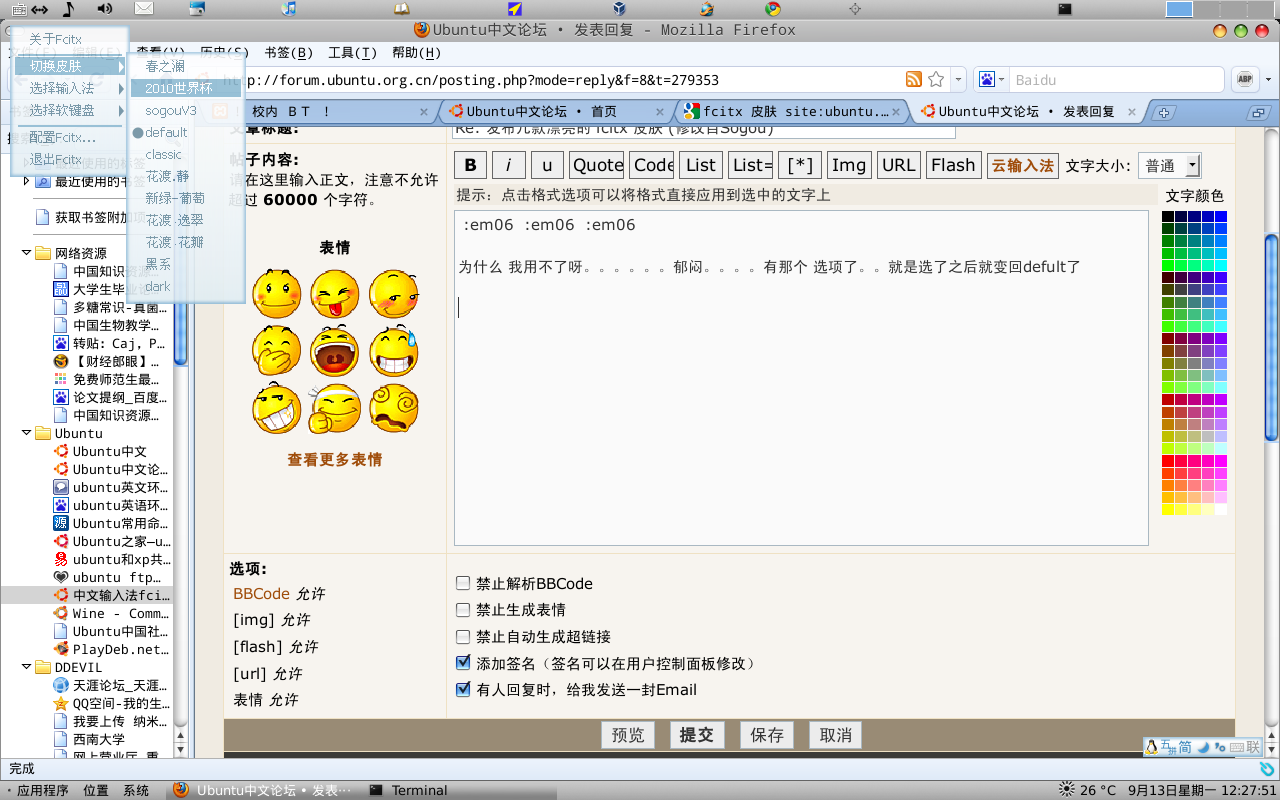Collapse the 网络资源 bookmark folder
The width and height of the screenshot is (1280, 800).
[x=27, y=253]
